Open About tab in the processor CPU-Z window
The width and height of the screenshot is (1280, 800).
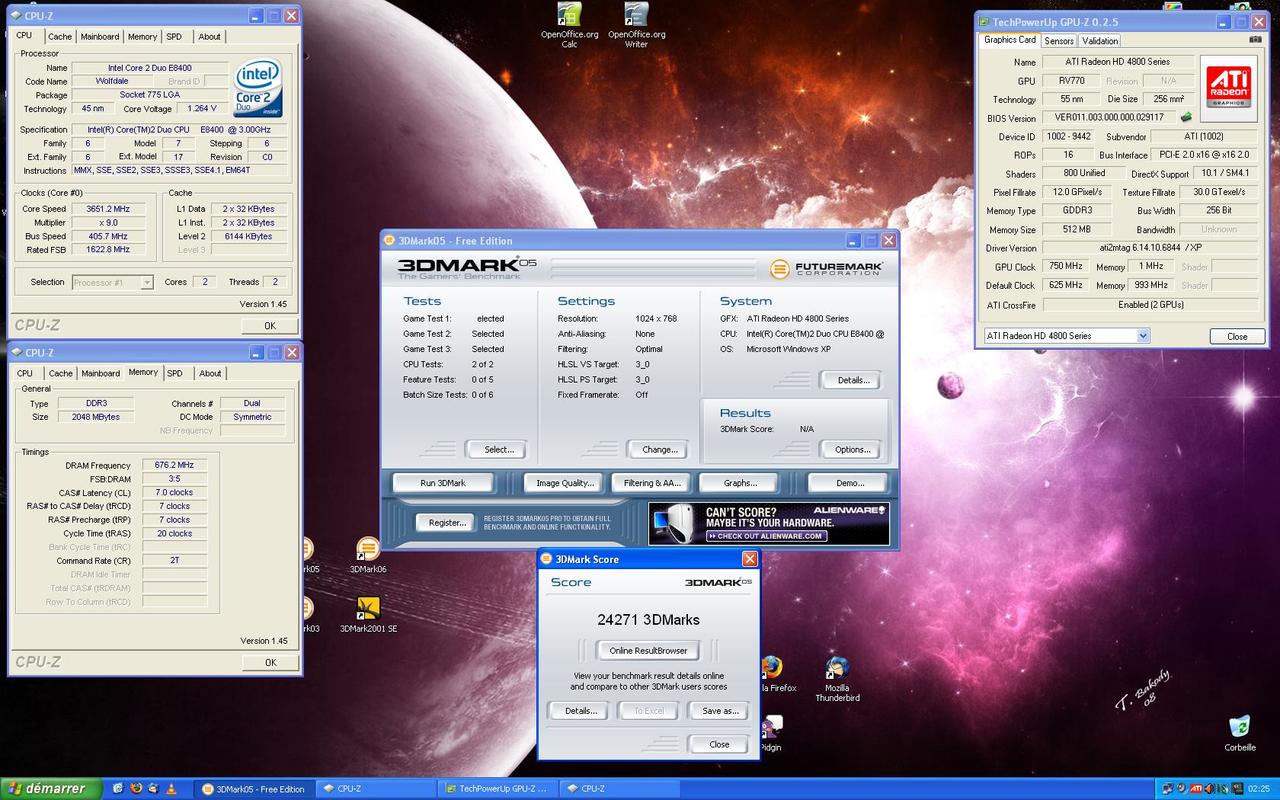(x=210, y=36)
